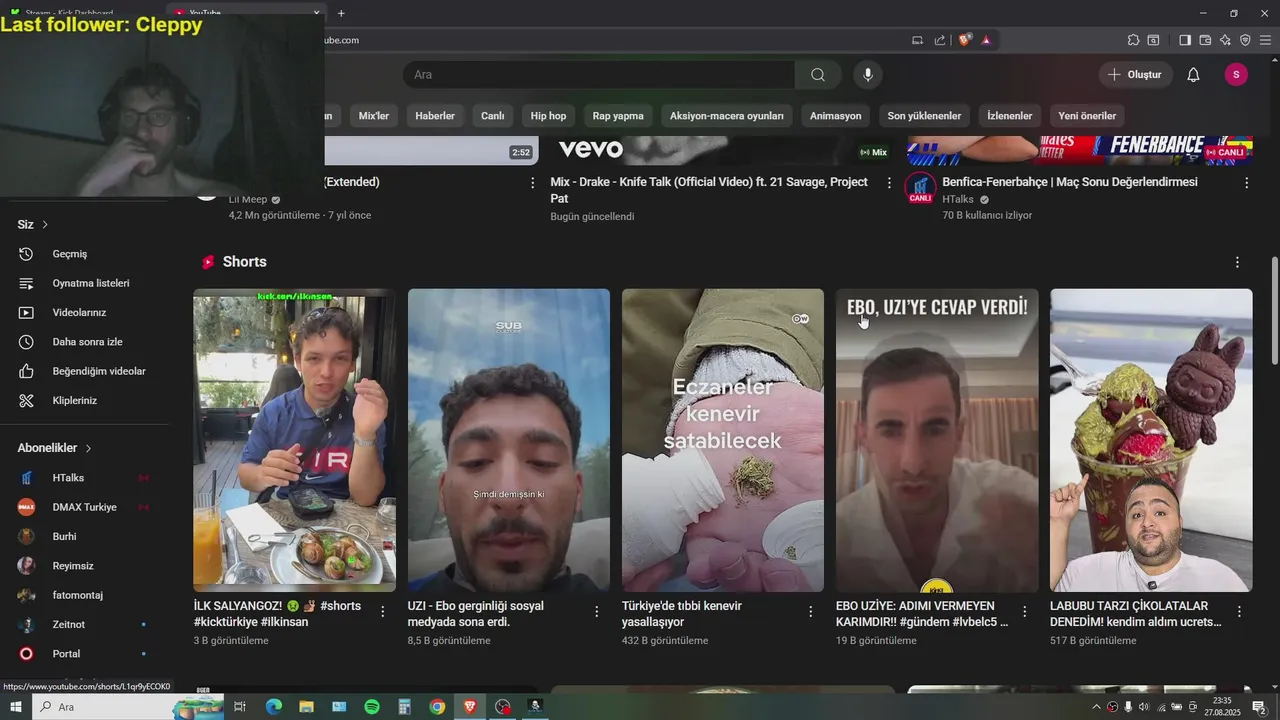Click the page vertical scrollbar
This screenshot has width=1280, height=720.
coord(1274,310)
